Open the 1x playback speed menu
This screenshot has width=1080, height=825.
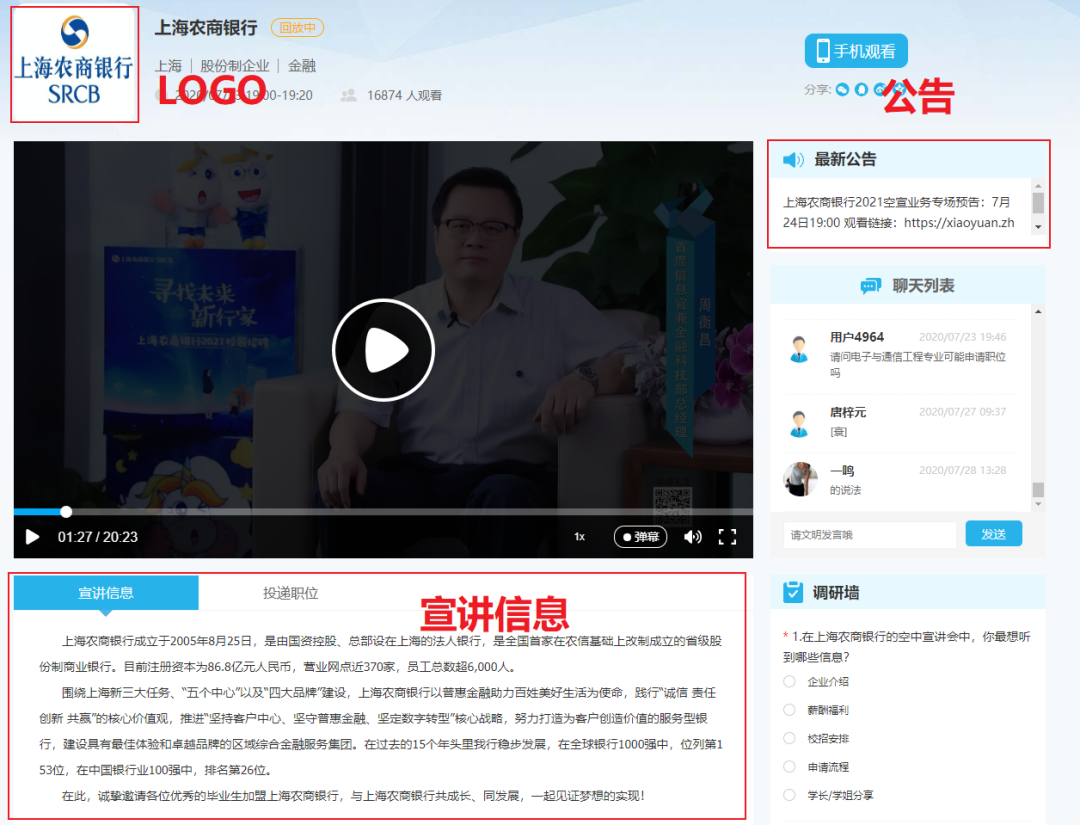[x=579, y=537]
